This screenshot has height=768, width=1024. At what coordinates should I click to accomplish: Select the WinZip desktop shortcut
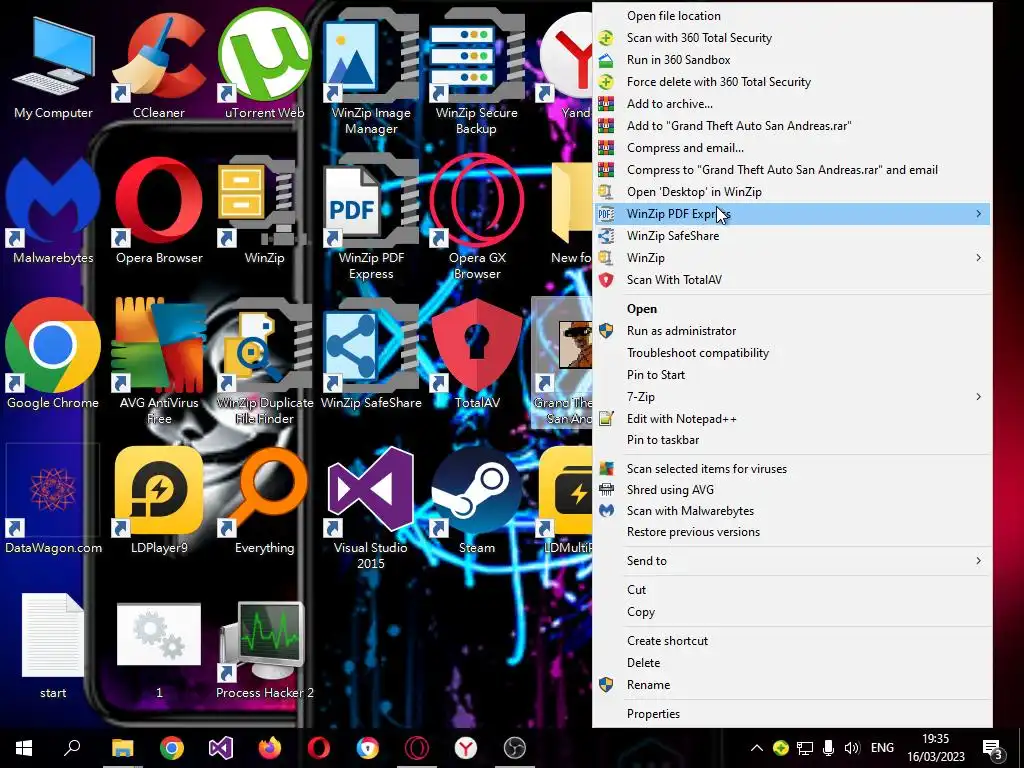264,210
